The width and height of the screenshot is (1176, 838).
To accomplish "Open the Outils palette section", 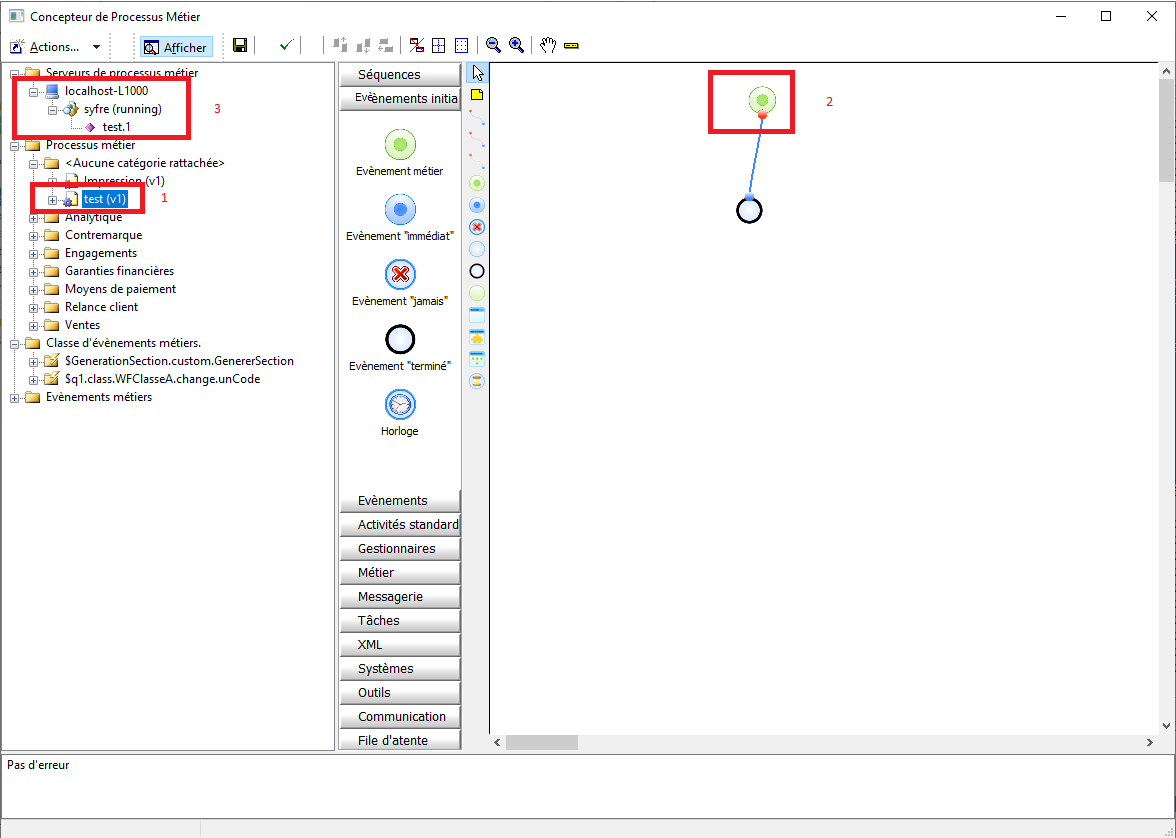I will 400,692.
